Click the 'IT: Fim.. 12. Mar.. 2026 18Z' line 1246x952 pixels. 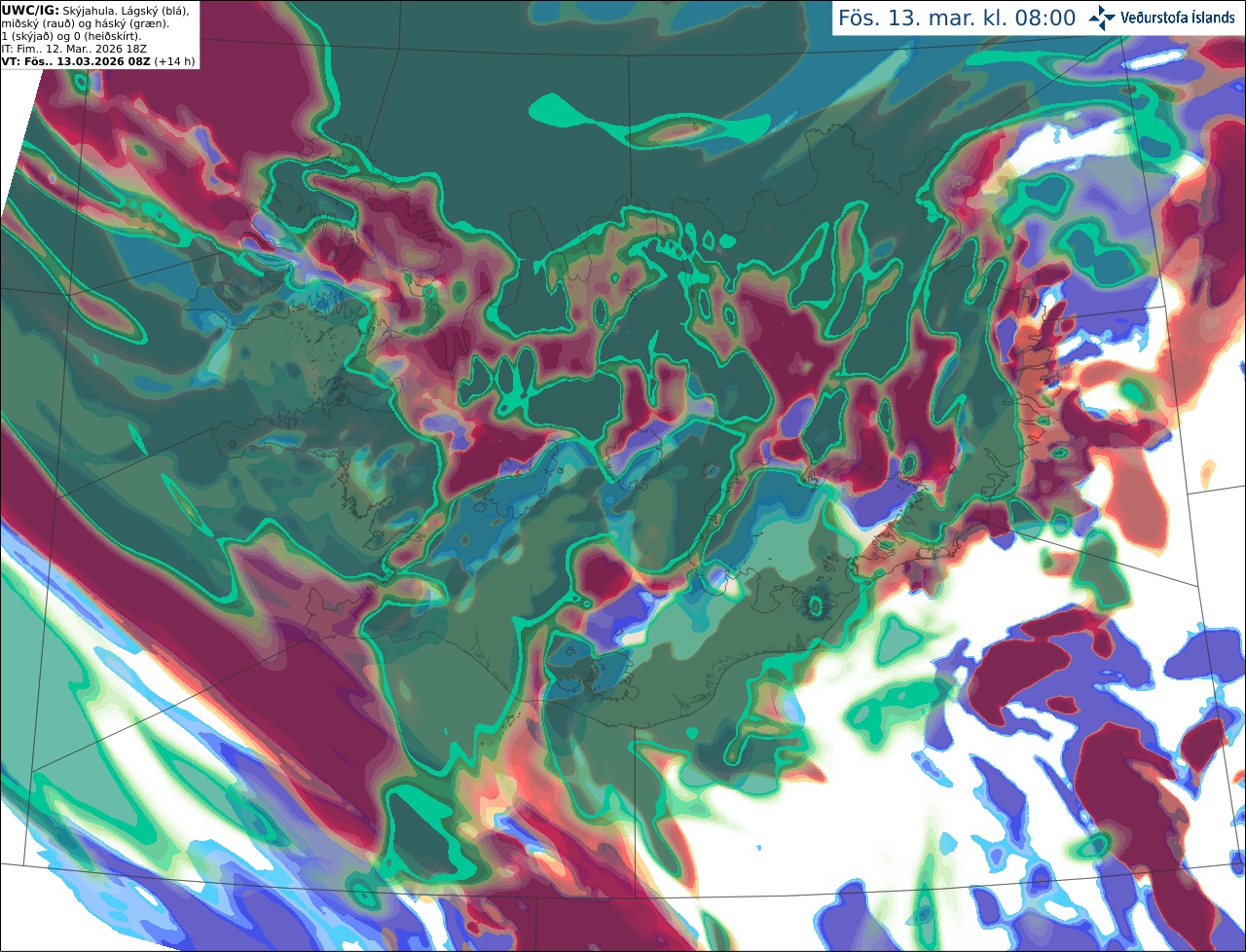[x=74, y=49]
